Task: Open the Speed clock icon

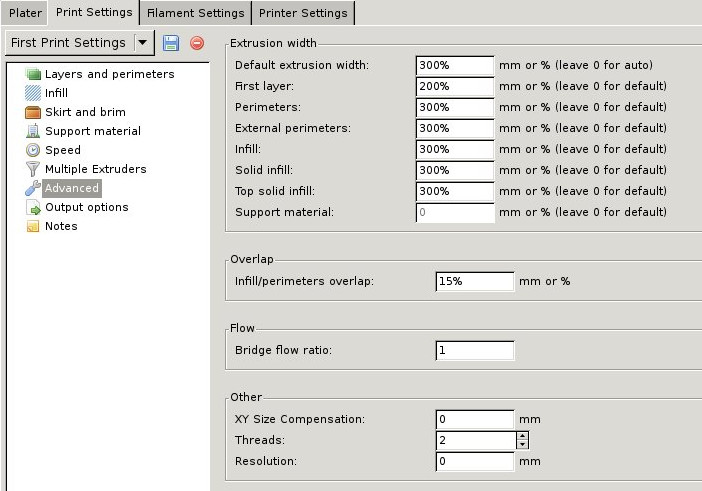Action: (34, 150)
